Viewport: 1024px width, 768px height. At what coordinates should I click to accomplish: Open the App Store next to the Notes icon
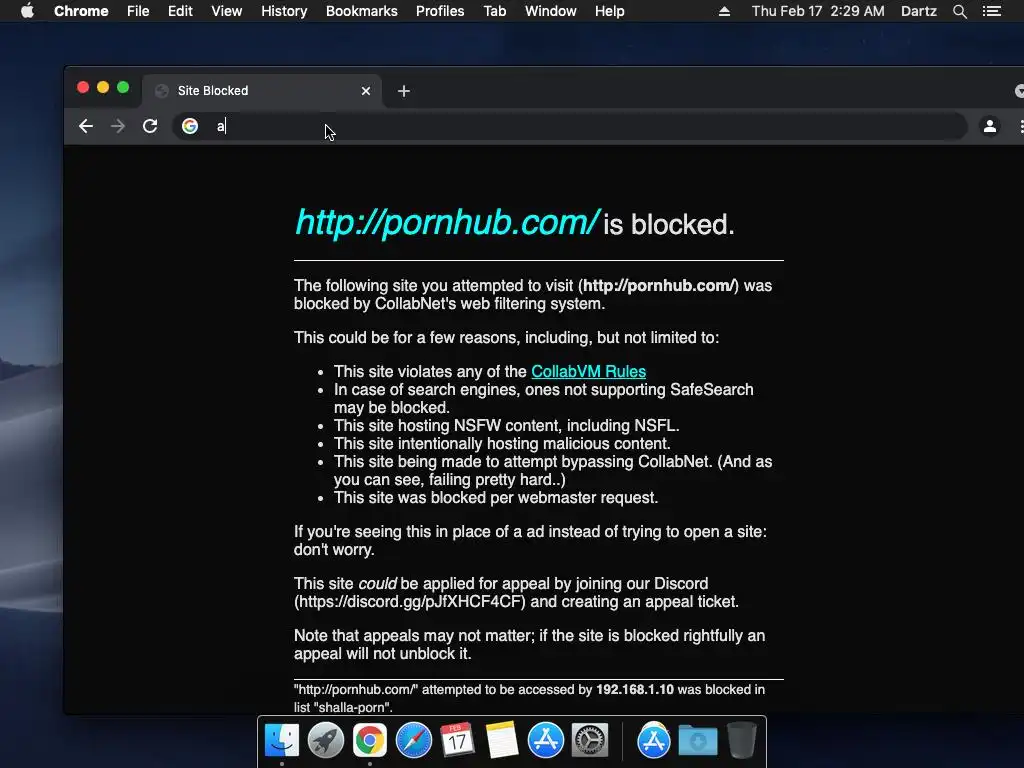pos(545,741)
